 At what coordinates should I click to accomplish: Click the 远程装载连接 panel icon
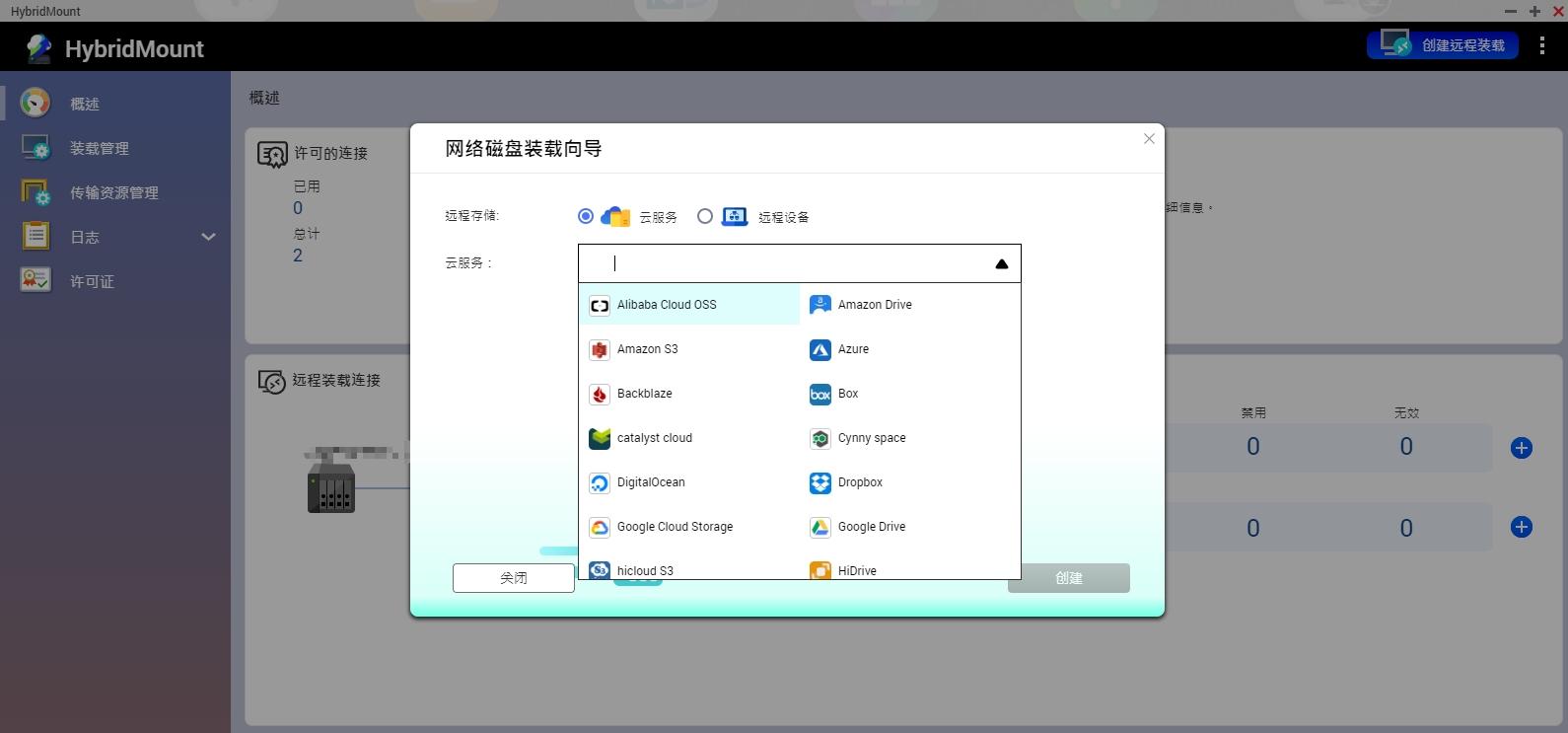coord(271,381)
